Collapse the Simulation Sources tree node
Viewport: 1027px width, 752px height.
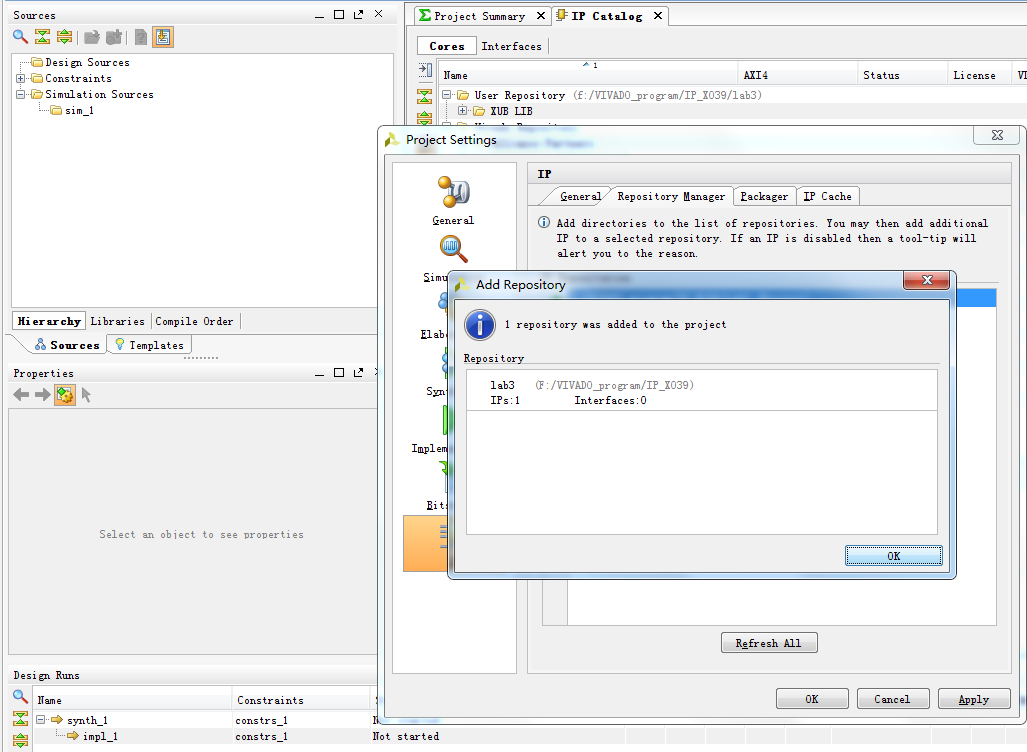click(x=21, y=95)
